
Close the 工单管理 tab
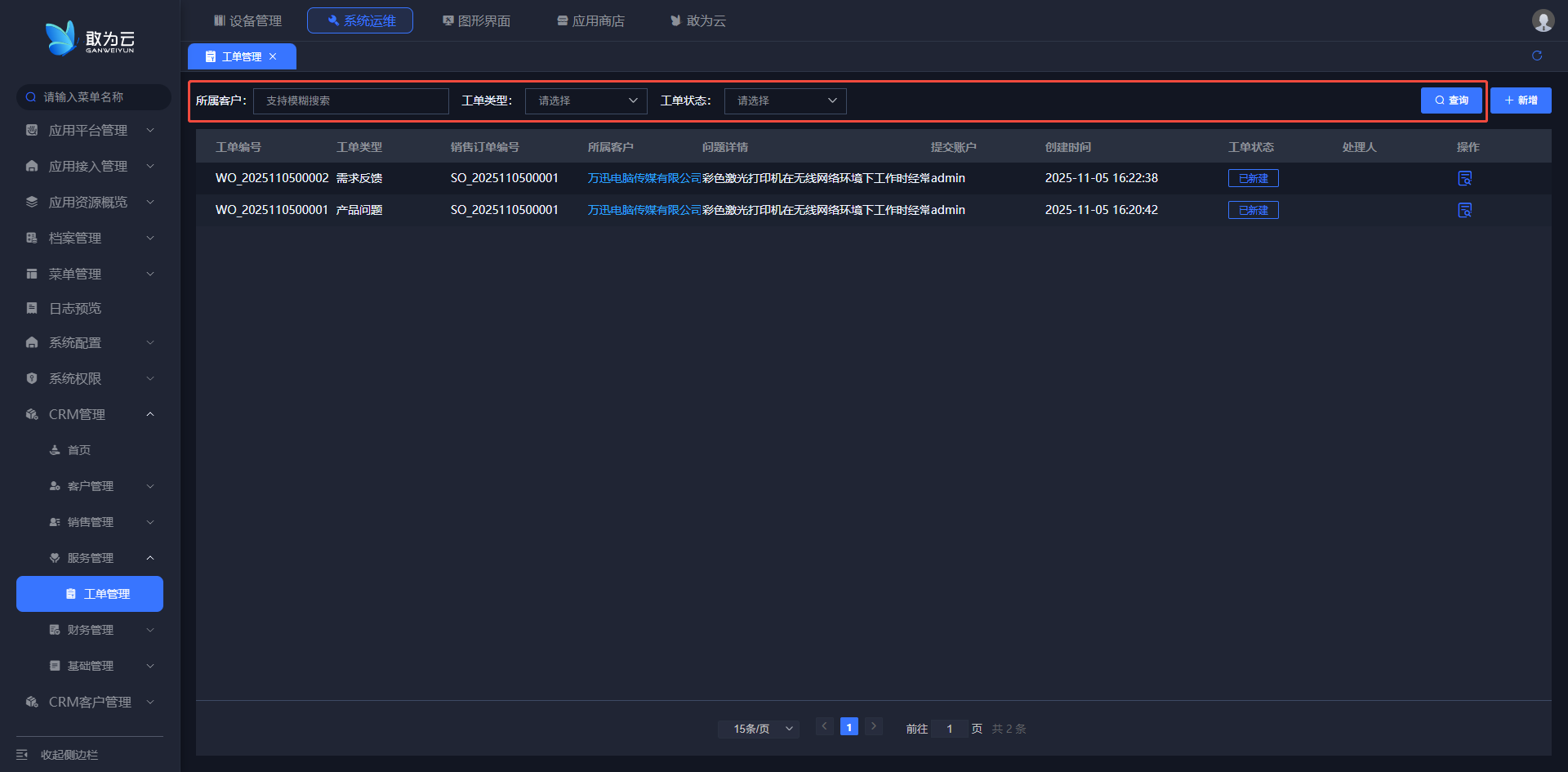(x=273, y=56)
